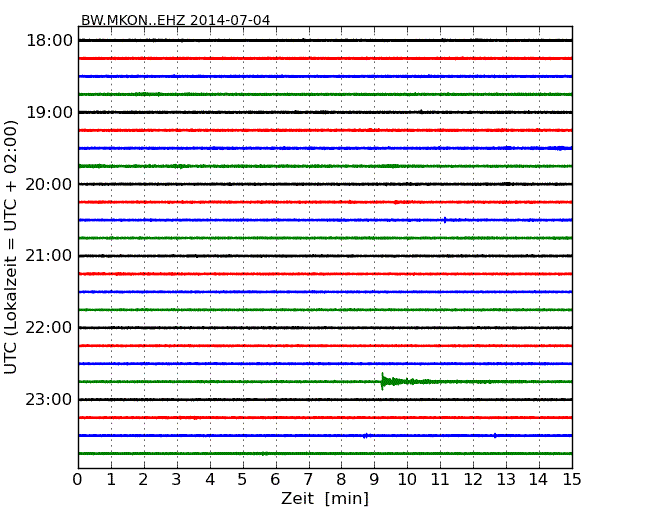Image resolution: width=650 pixels, height=520 pixels.
Task: Click the x-axis tick label 9
Action: tap(374, 479)
